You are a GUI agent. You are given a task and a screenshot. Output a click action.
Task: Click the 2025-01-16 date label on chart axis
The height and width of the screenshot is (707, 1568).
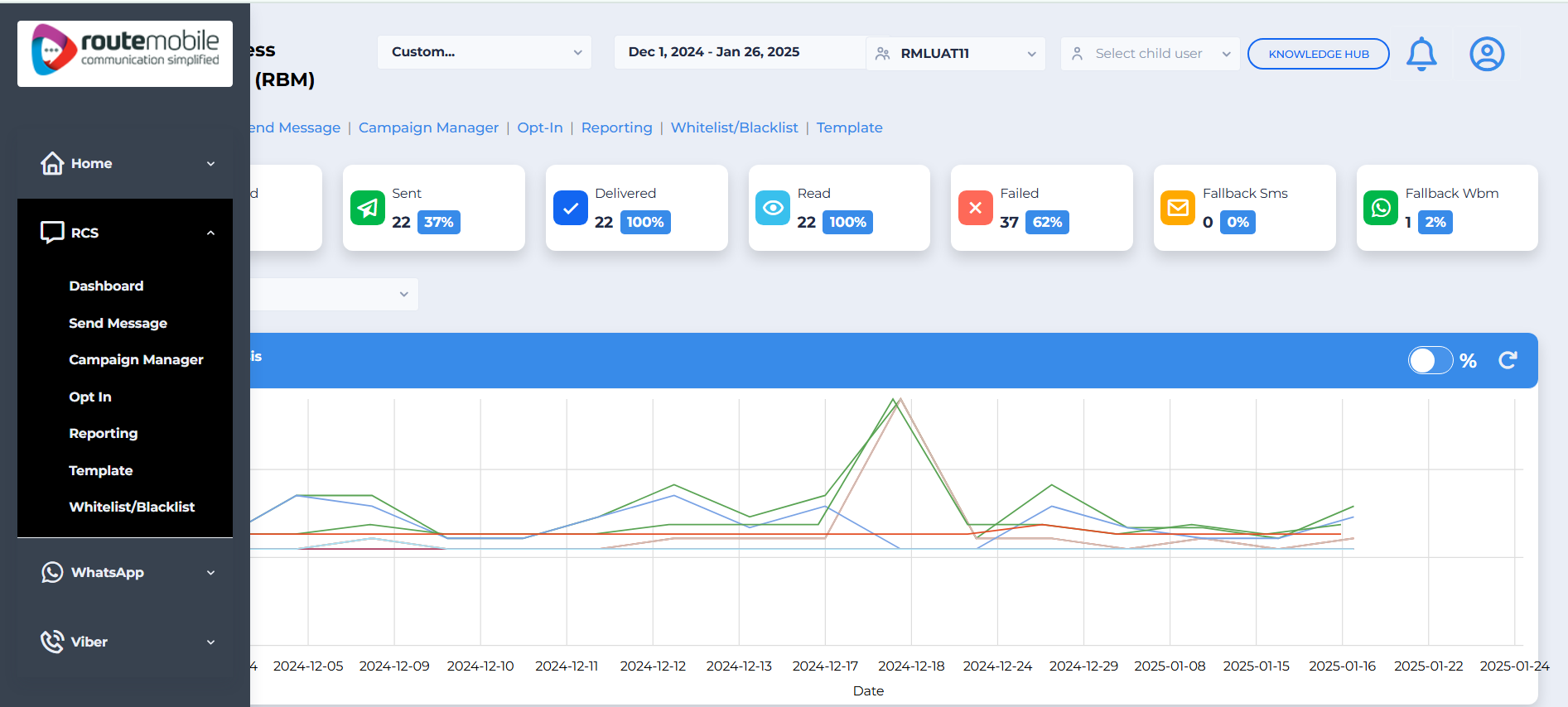click(1342, 666)
